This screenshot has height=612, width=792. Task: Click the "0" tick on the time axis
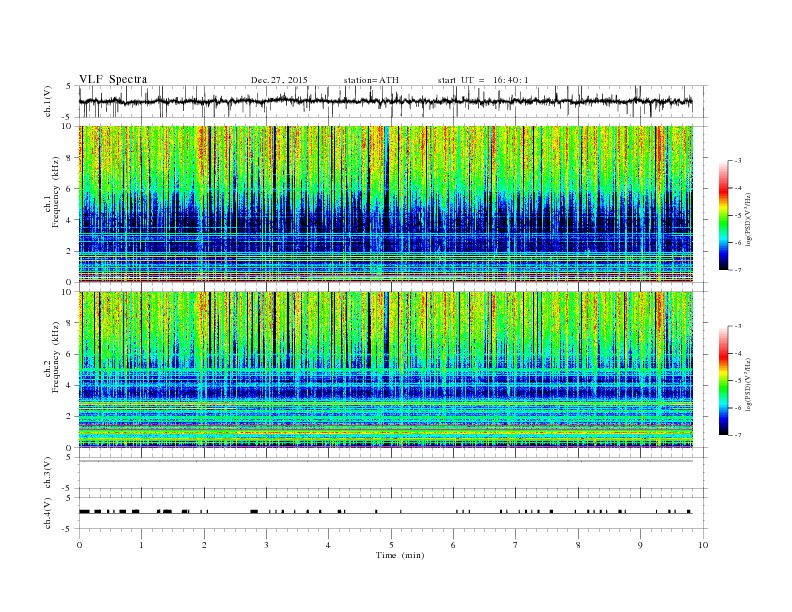[79, 545]
